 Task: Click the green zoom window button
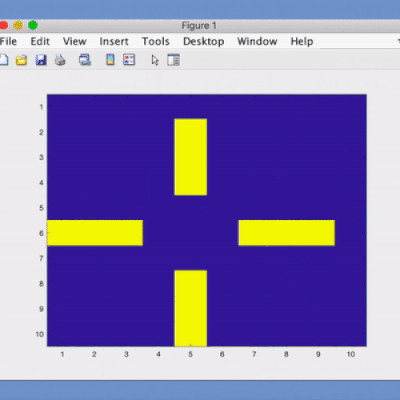33,25
